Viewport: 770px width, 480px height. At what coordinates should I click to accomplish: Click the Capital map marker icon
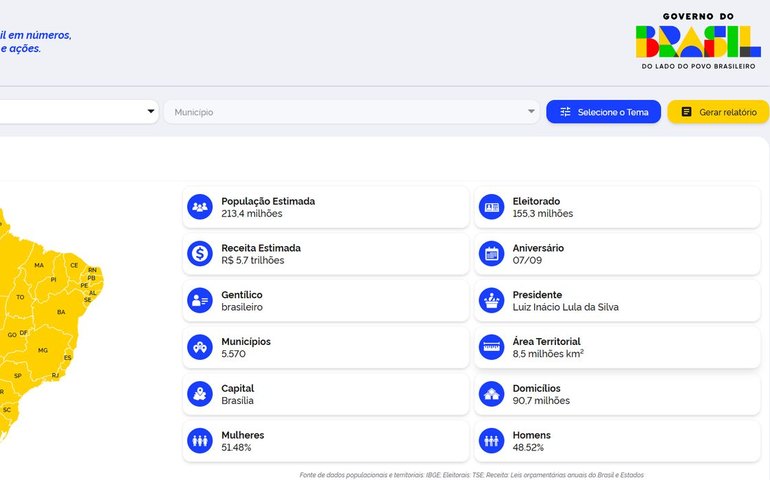point(200,394)
